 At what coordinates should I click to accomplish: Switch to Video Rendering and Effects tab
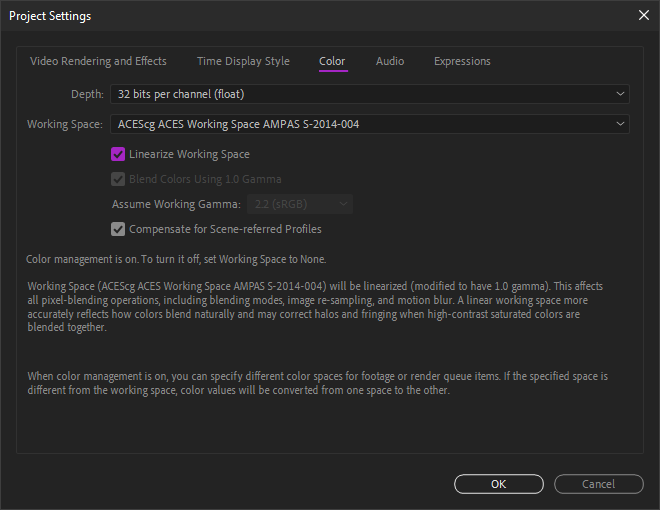[98, 61]
